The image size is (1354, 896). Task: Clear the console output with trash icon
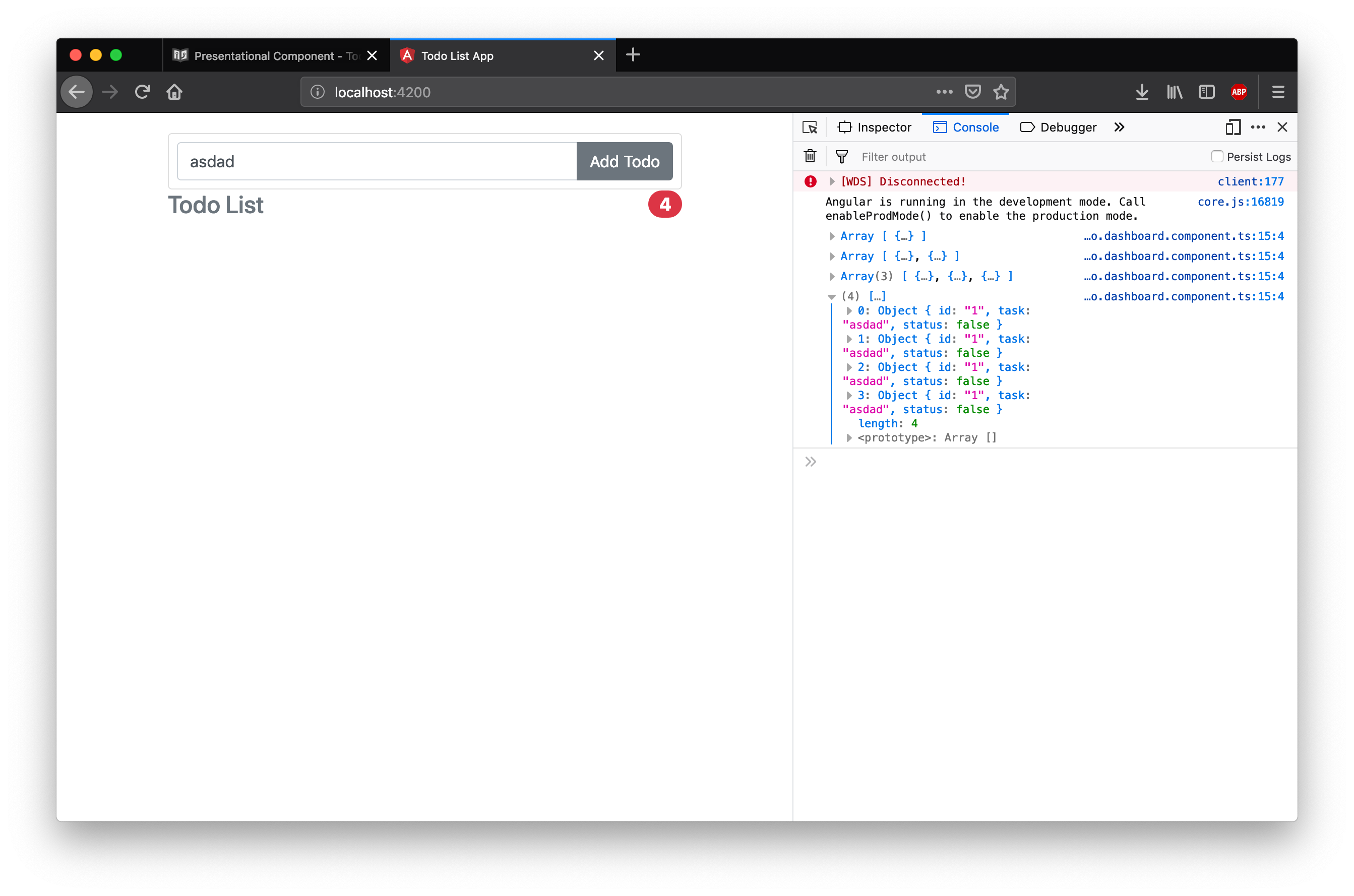click(x=810, y=156)
